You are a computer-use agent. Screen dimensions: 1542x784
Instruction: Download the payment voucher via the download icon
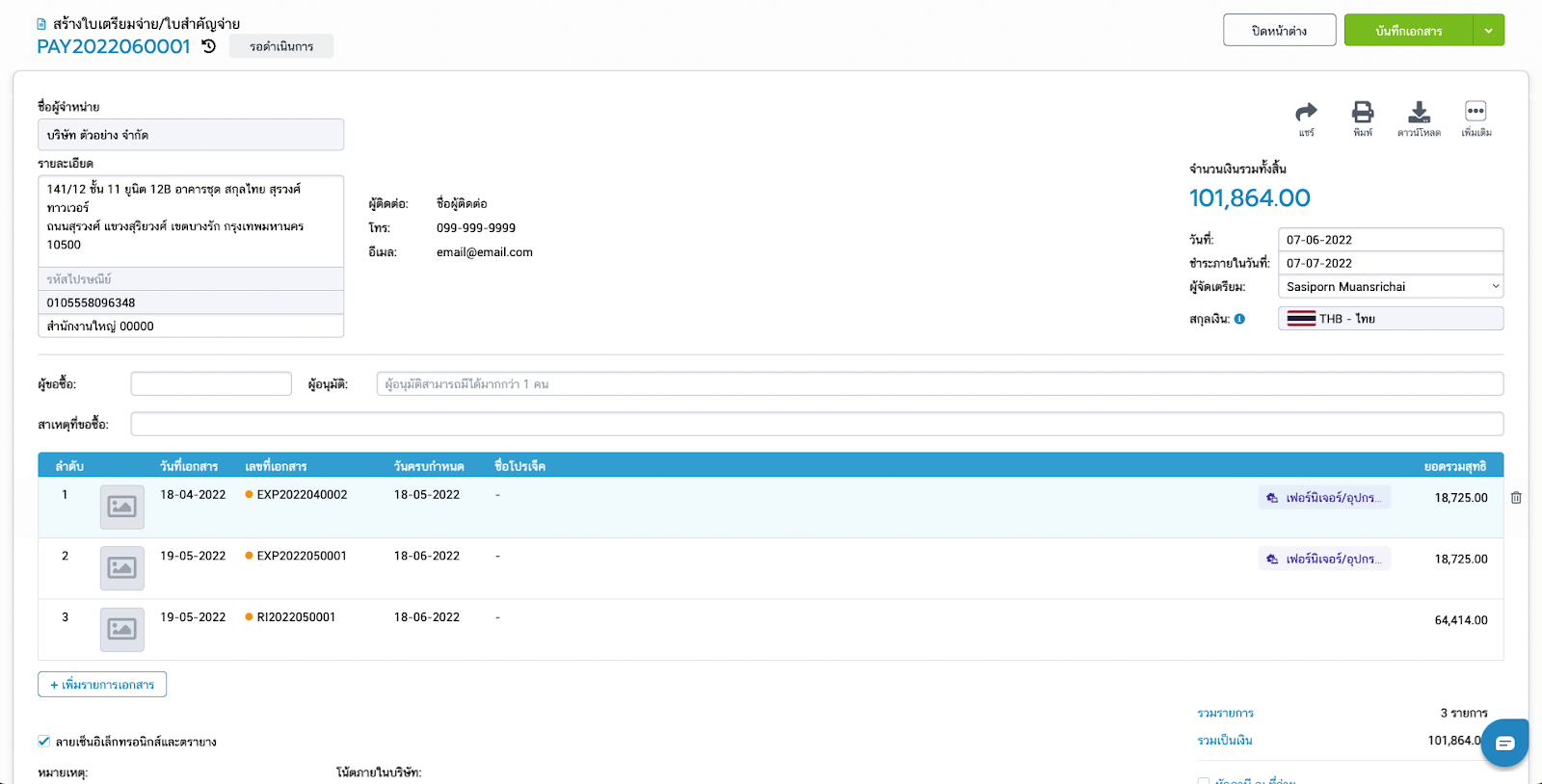[1419, 112]
